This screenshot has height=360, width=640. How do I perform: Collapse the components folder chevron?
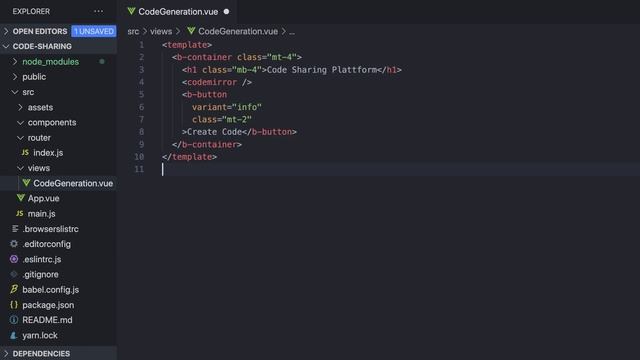click(20, 122)
